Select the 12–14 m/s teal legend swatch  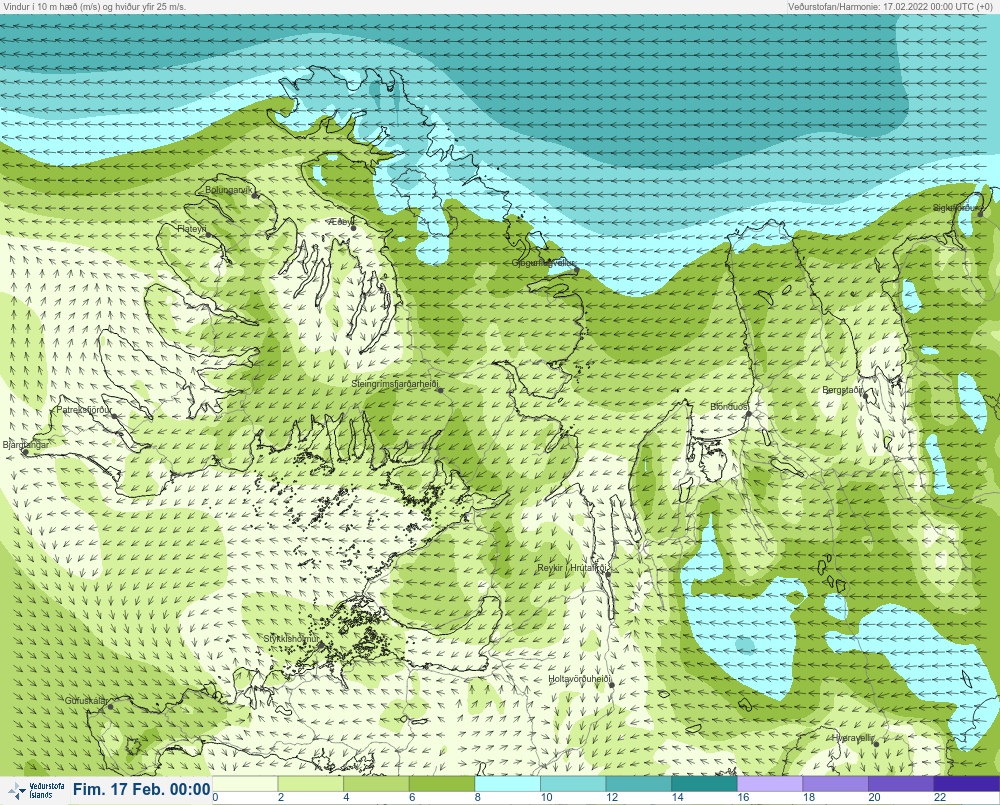tap(638, 783)
